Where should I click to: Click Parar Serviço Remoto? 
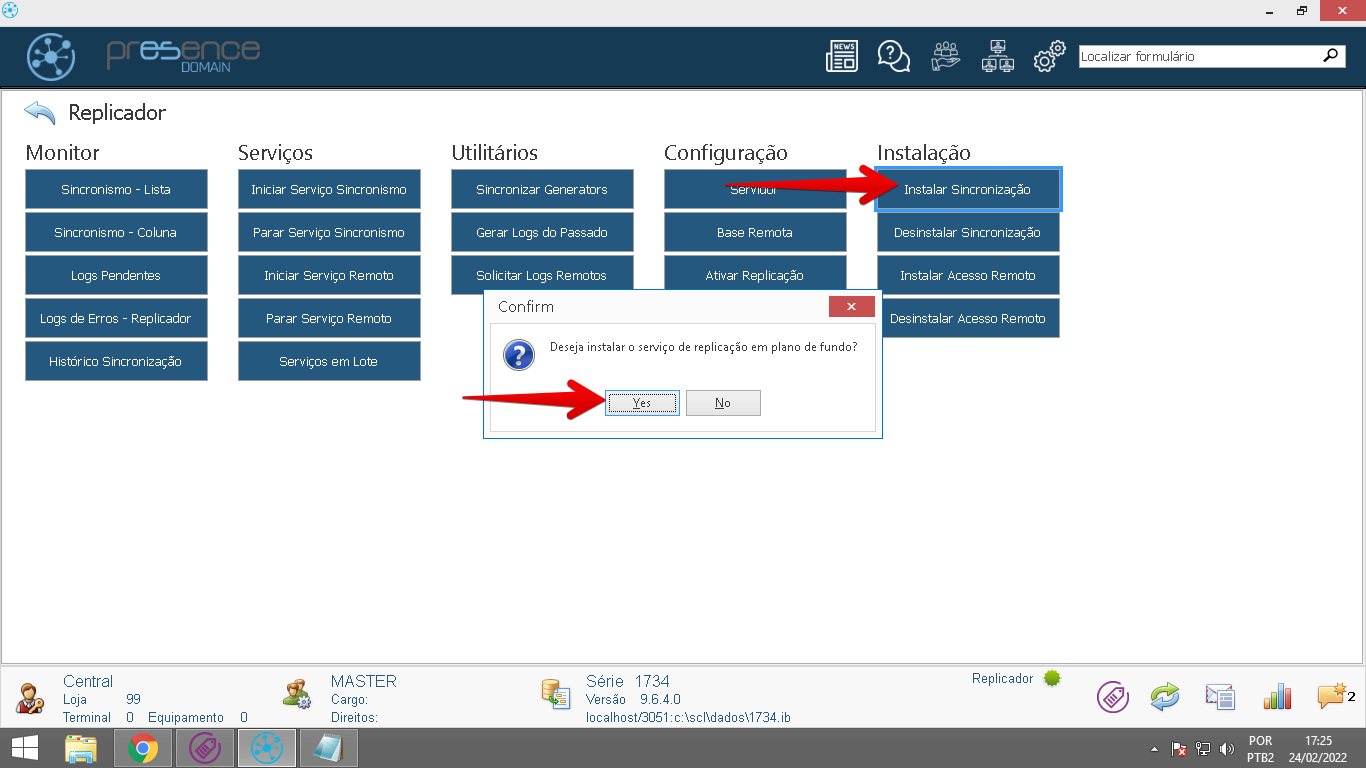329,318
